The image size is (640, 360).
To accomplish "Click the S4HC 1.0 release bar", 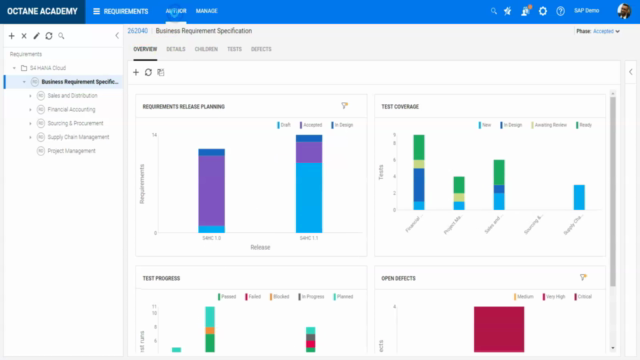I will (x=211, y=191).
